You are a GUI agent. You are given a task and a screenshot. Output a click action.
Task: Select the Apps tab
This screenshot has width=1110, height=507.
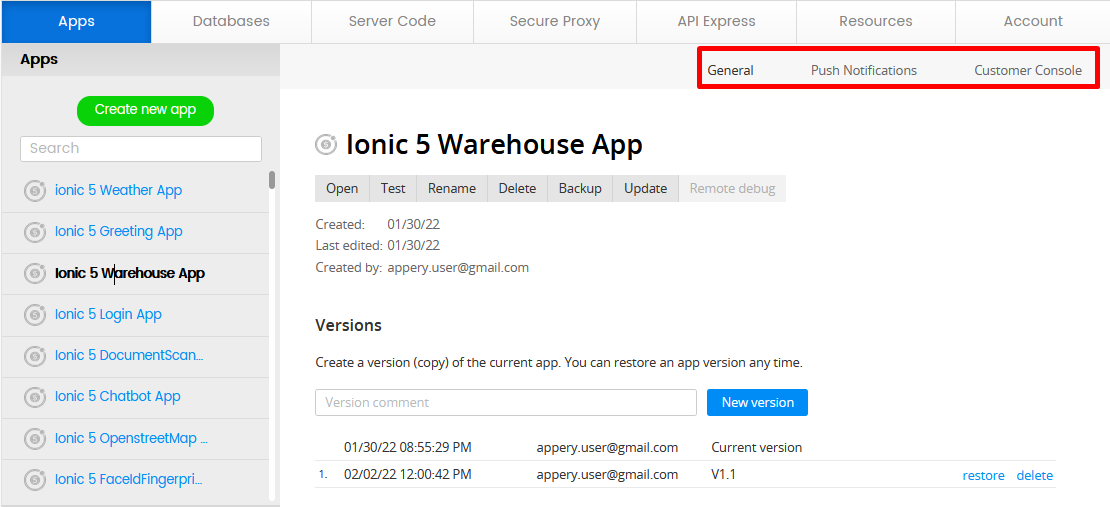click(x=76, y=21)
